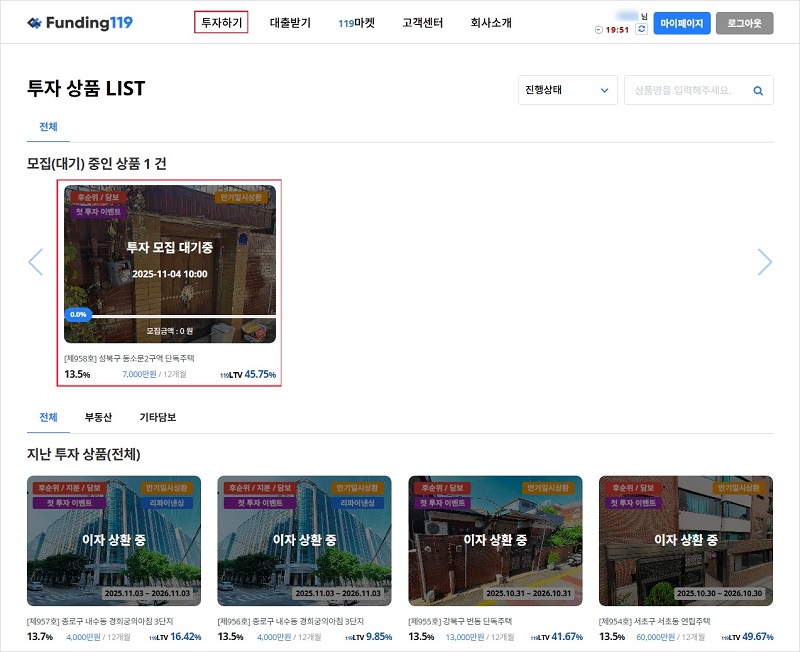
Task: Click the session clock icon beside 19:51
Action: click(598, 30)
